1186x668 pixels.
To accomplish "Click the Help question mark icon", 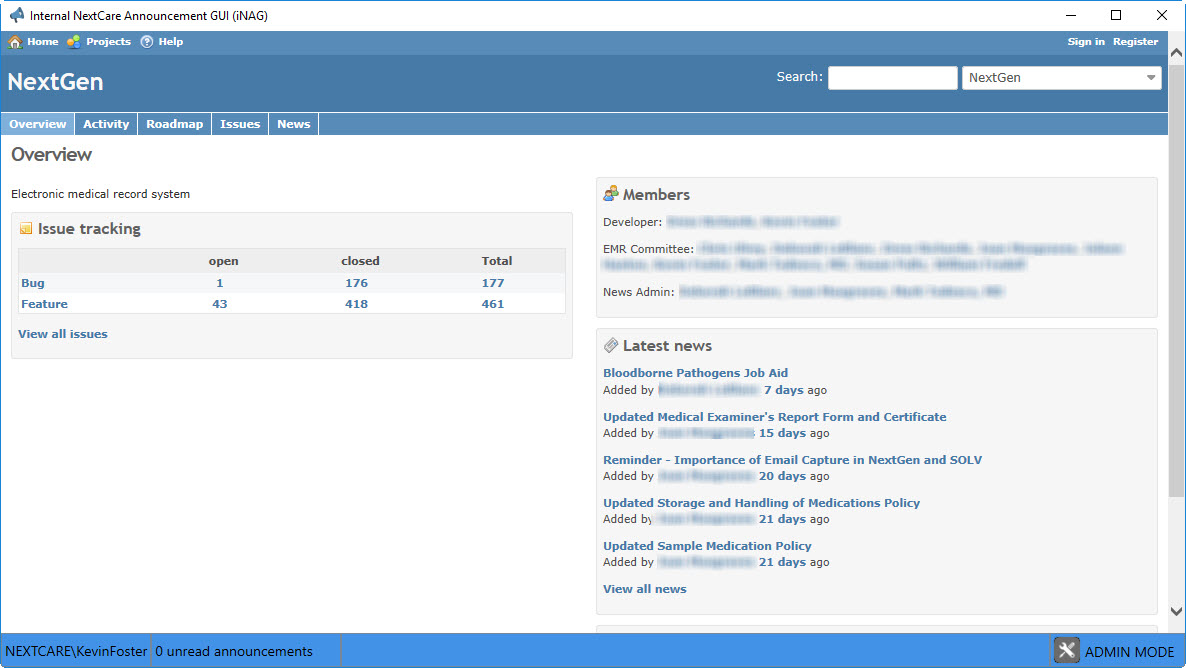I will coord(147,42).
